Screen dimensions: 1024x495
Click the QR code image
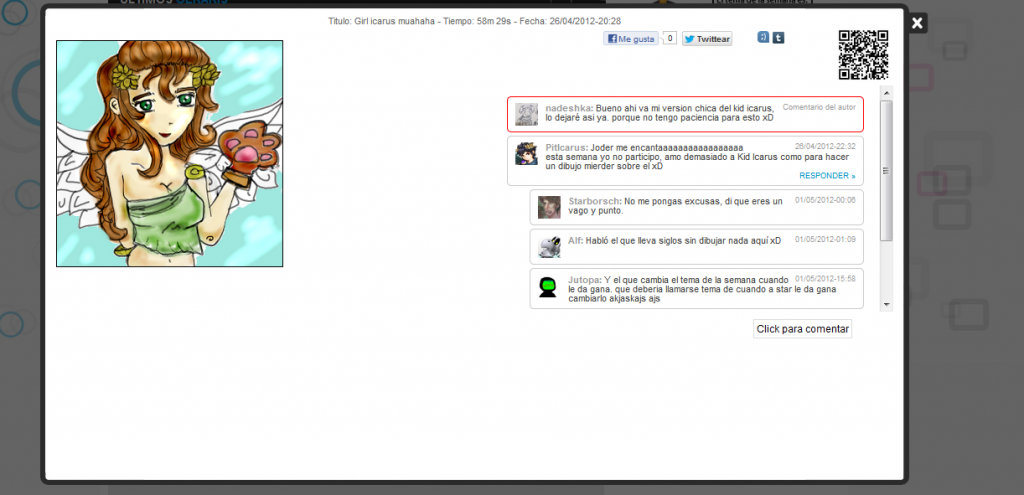click(863, 55)
